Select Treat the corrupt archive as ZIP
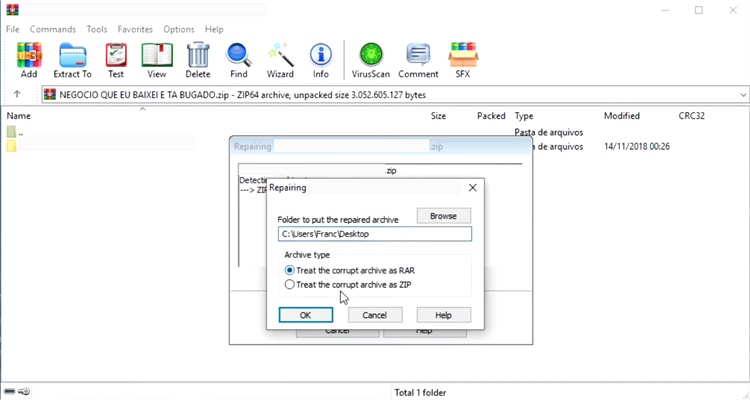 [x=348, y=285]
